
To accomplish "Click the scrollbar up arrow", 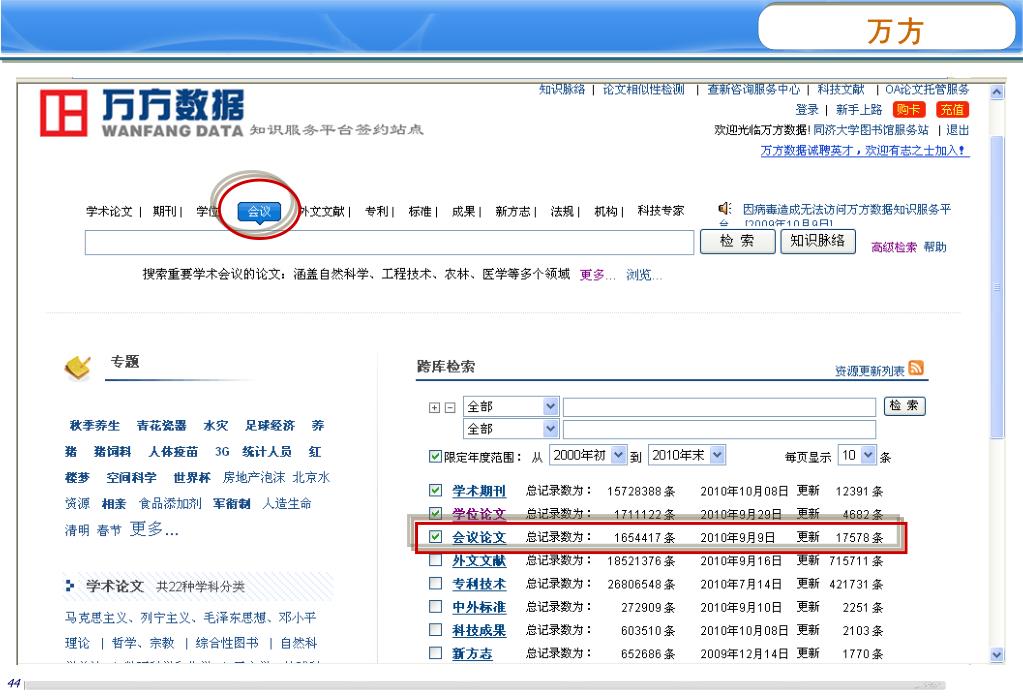I will pyautogui.click(x=996, y=92).
